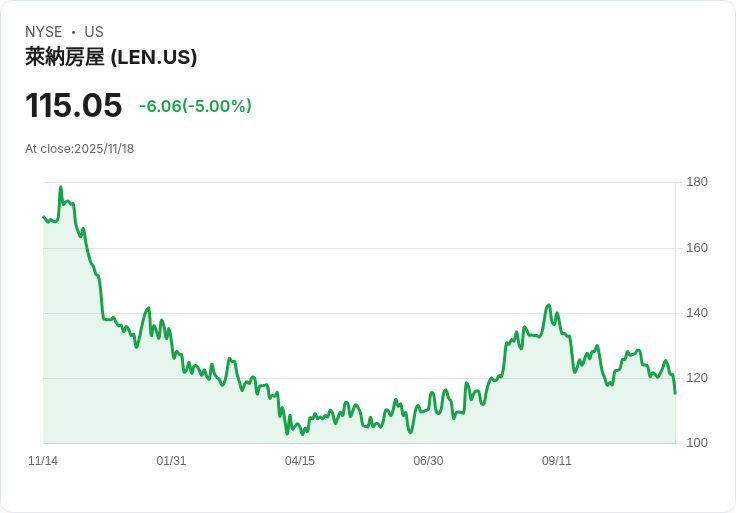Click the 100 price axis label
The height and width of the screenshot is (513, 736).
697,443
